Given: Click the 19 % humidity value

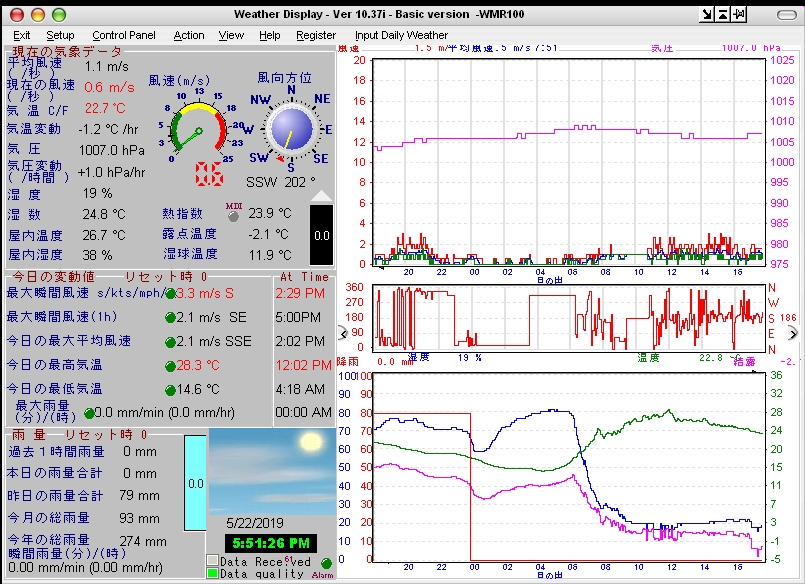Looking at the screenshot, I should [98, 193].
